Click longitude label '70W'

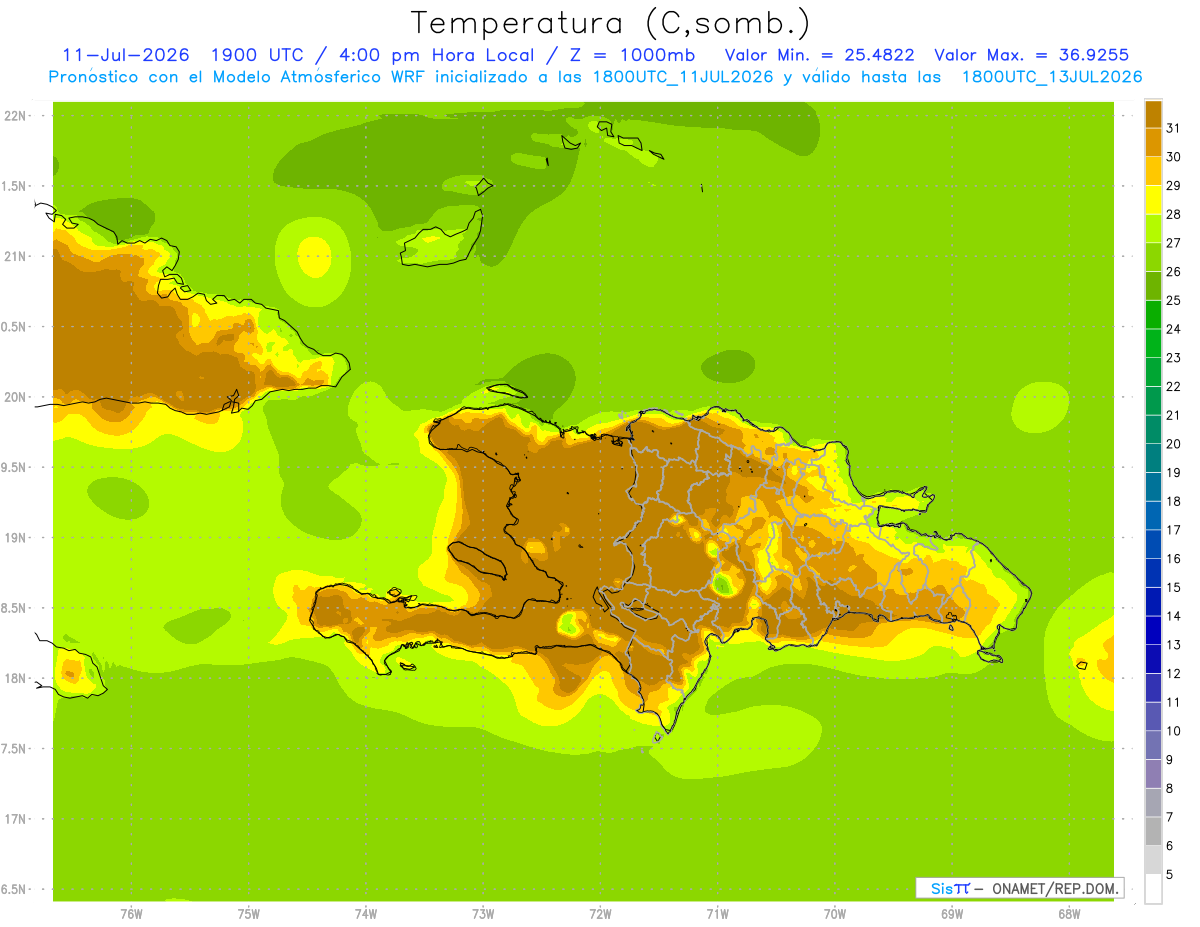coord(835,914)
